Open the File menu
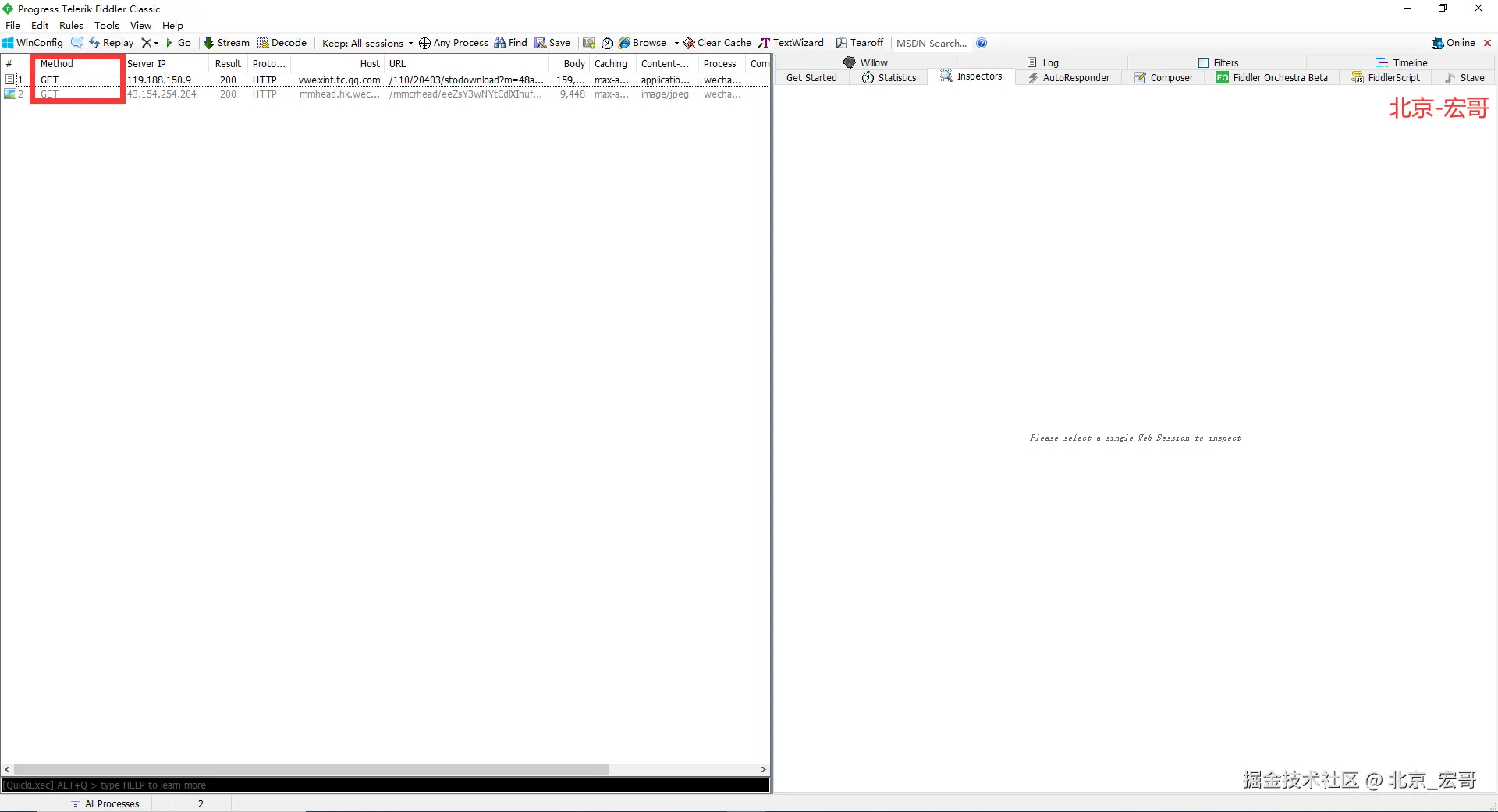This screenshot has width=1498, height=812. pos(13,25)
